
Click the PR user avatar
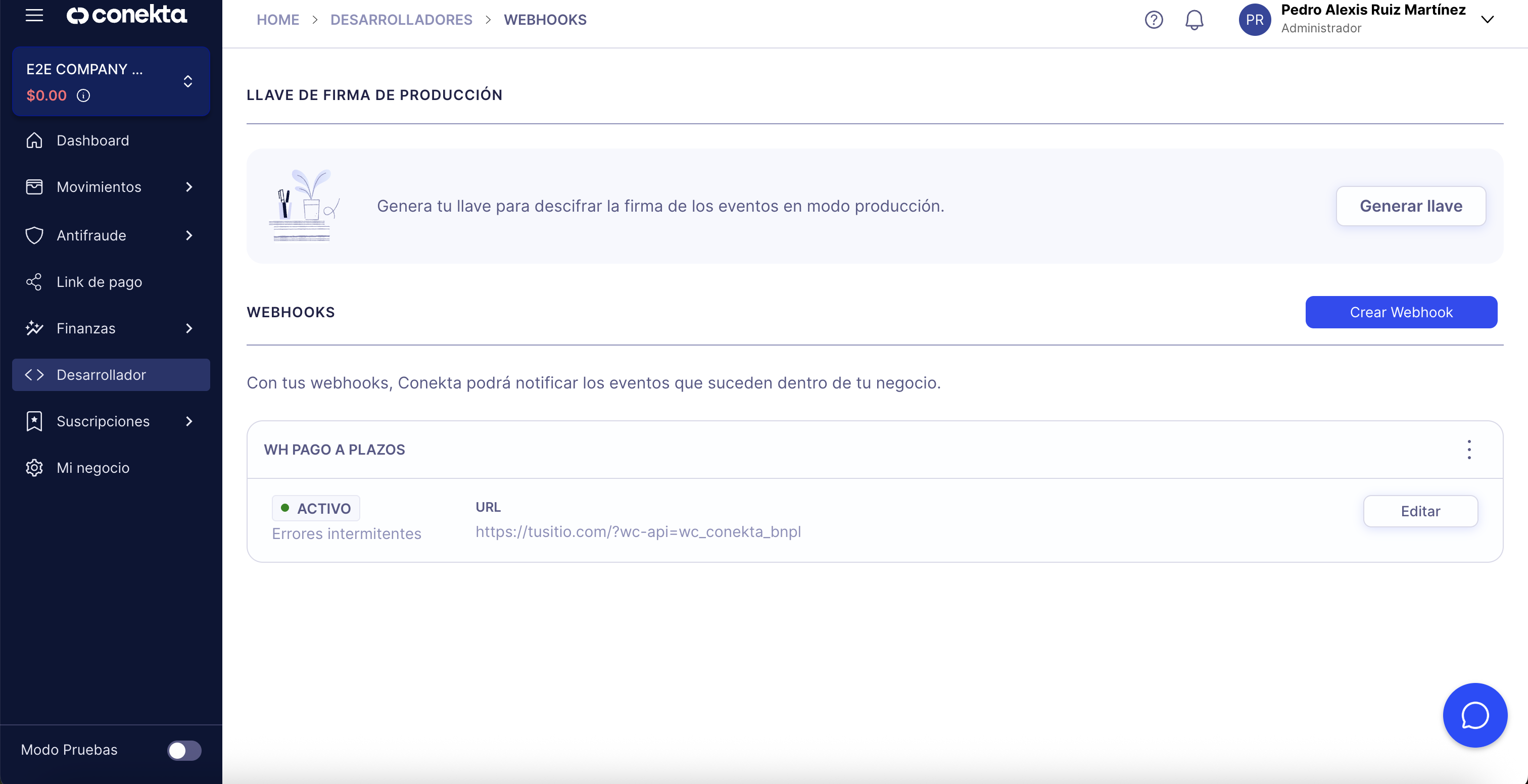click(1255, 20)
